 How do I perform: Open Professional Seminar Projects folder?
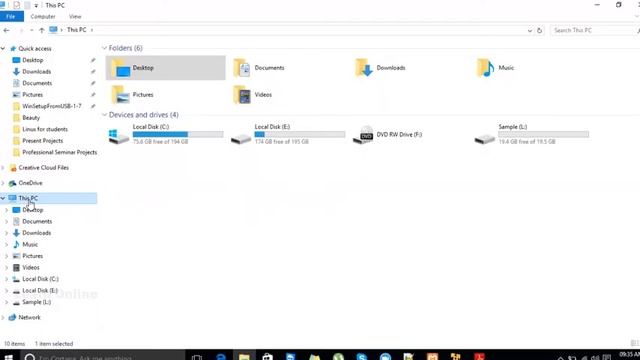[60, 152]
